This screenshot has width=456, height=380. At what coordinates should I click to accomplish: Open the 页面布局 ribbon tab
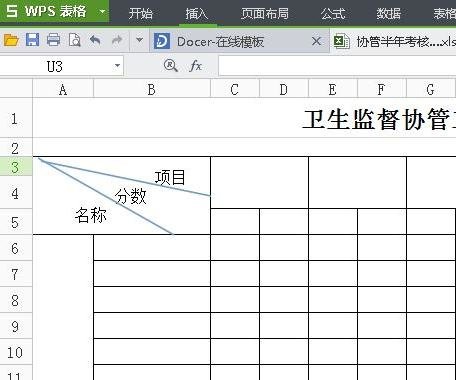coord(265,14)
